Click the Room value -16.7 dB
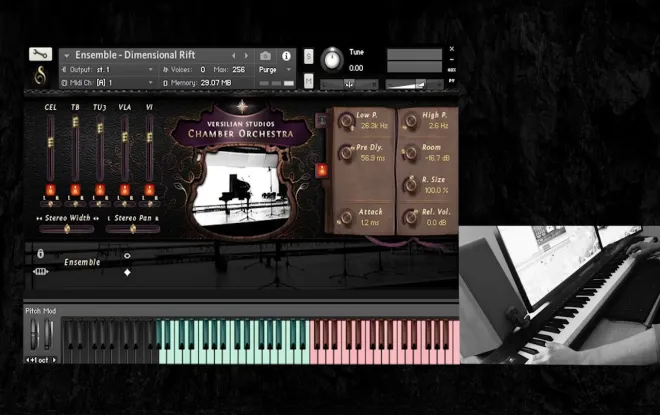Image resolution: width=660 pixels, height=415 pixels. click(437, 158)
